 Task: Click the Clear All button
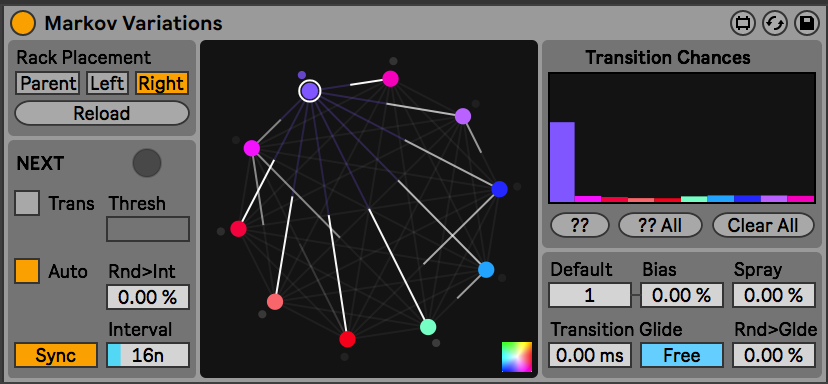[x=763, y=226]
